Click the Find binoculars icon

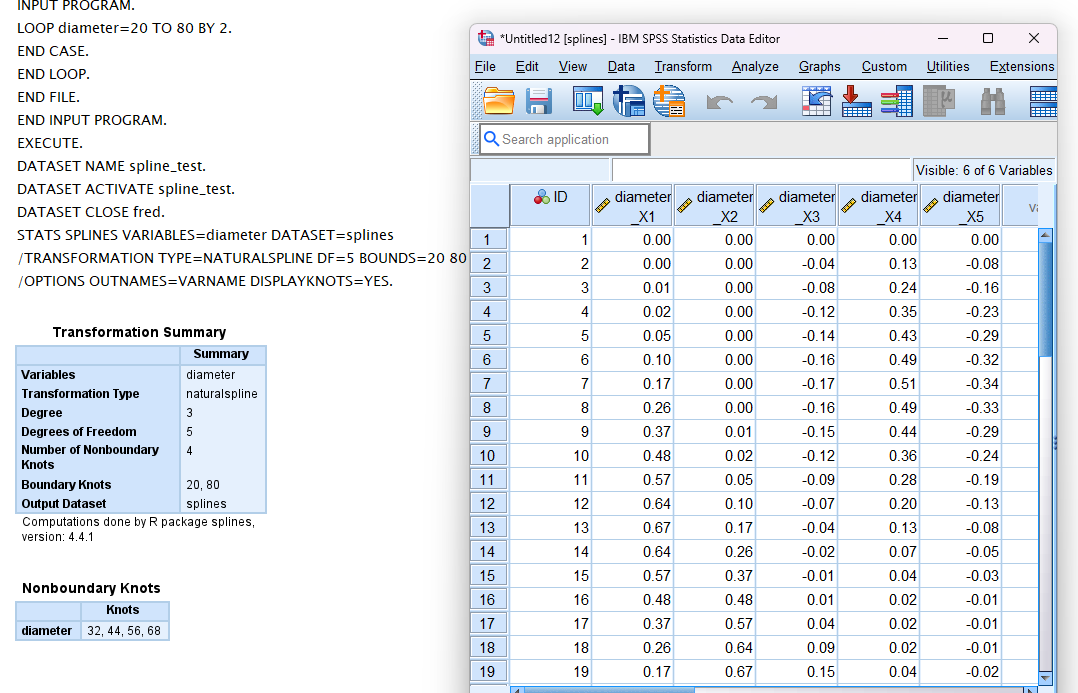coord(993,102)
